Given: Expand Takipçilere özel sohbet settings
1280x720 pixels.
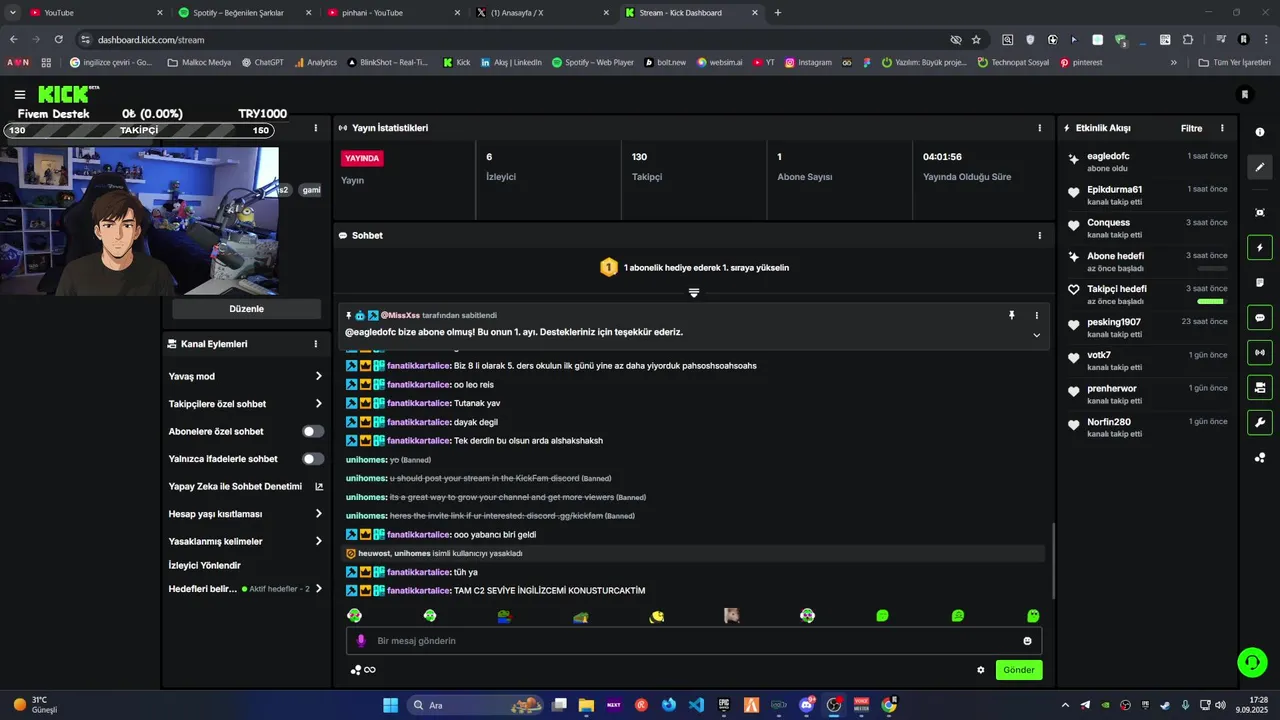Looking at the screenshot, I should point(319,404).
